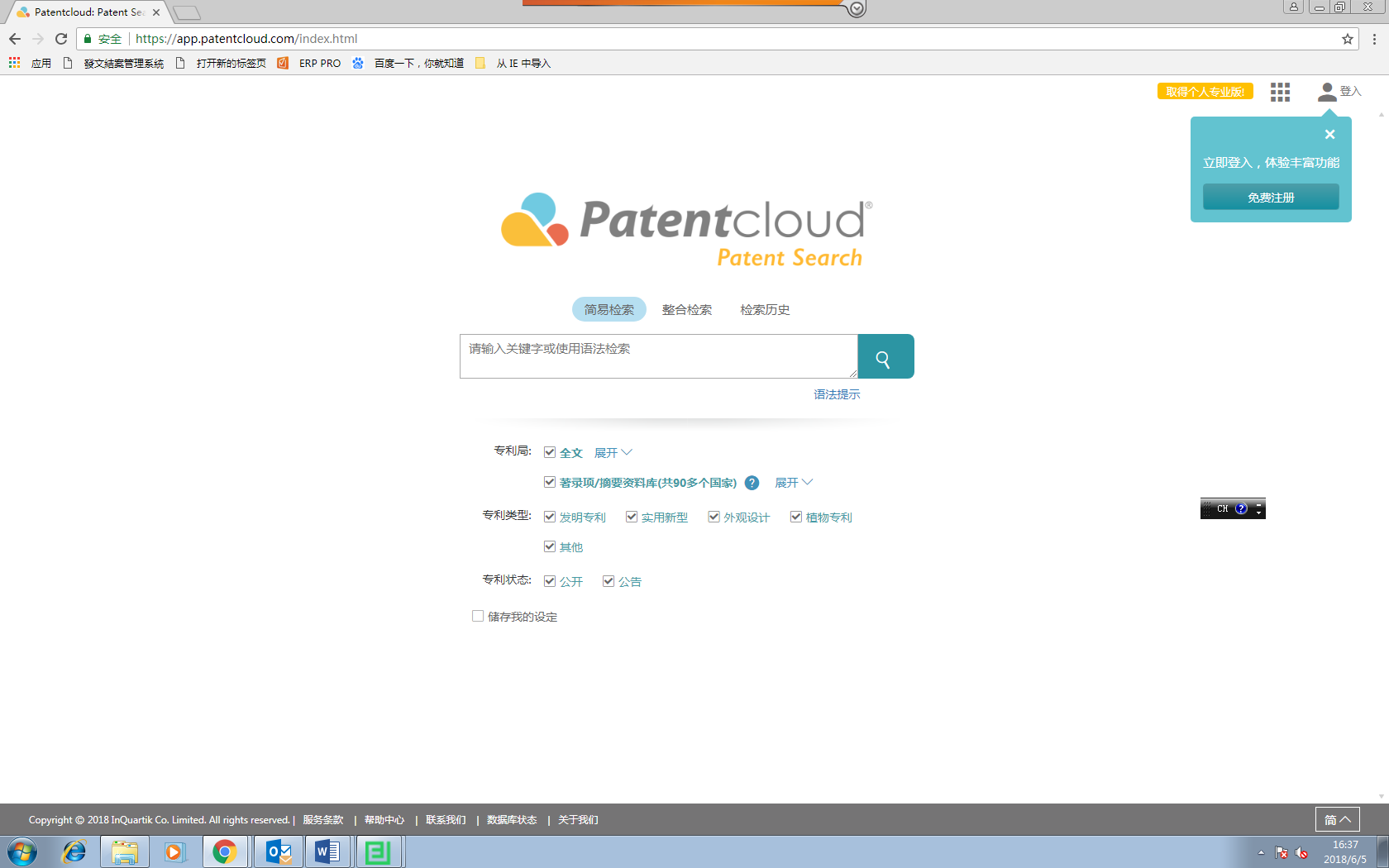Open the '关于我们' footer link
This screenshot has height=868, width=1389.
click(578, 820)
